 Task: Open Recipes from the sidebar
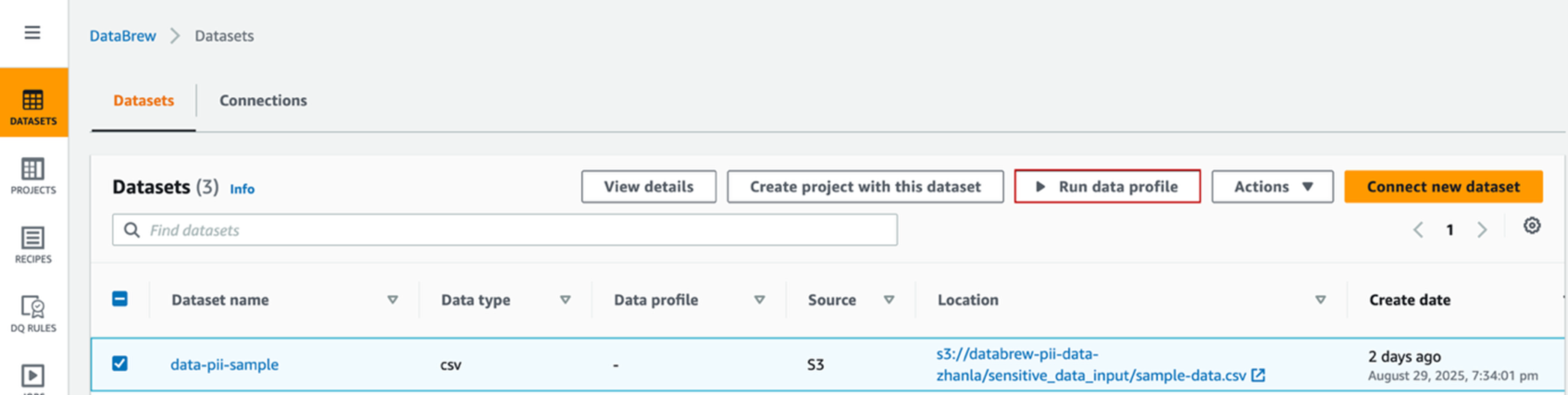pos(33,244)
